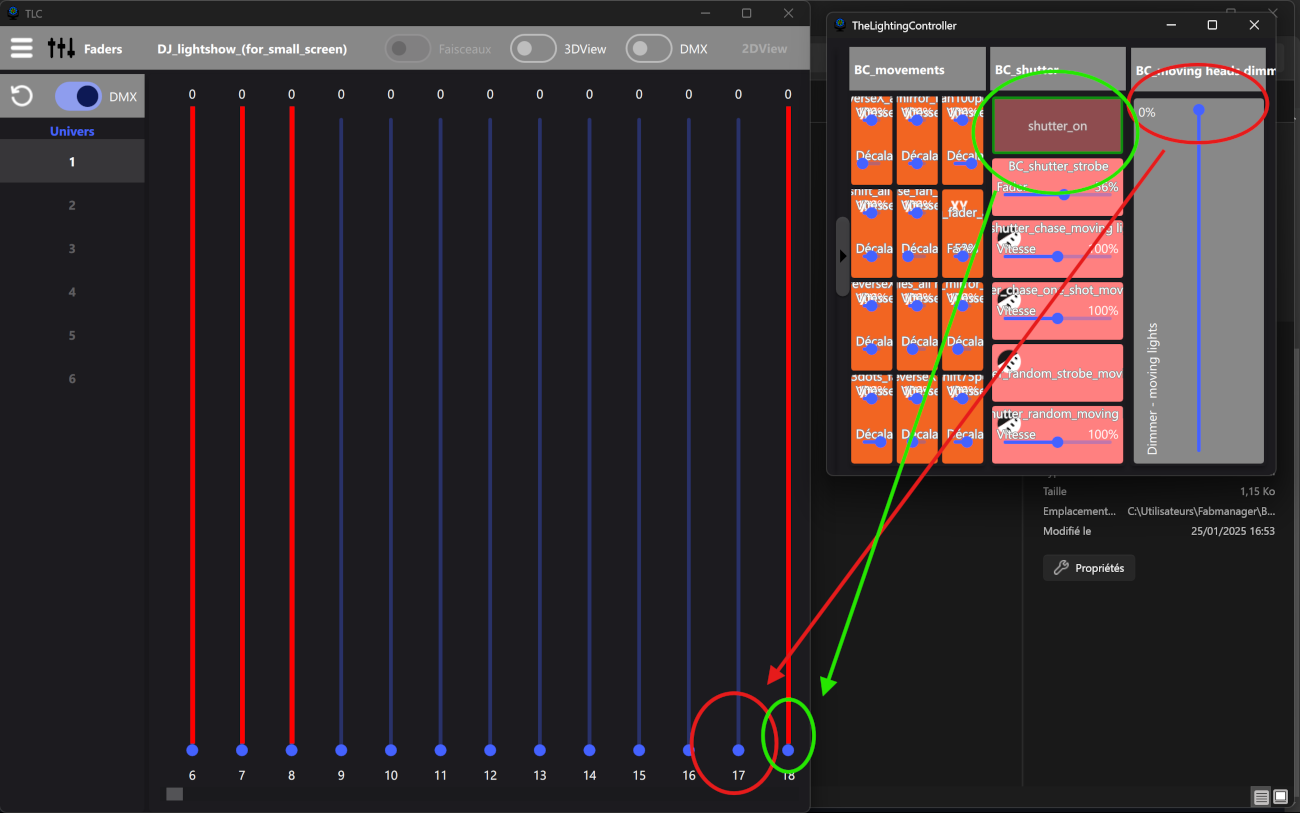
Task: Click the BC_shutter column header
Action: [x=1057, y=70]
